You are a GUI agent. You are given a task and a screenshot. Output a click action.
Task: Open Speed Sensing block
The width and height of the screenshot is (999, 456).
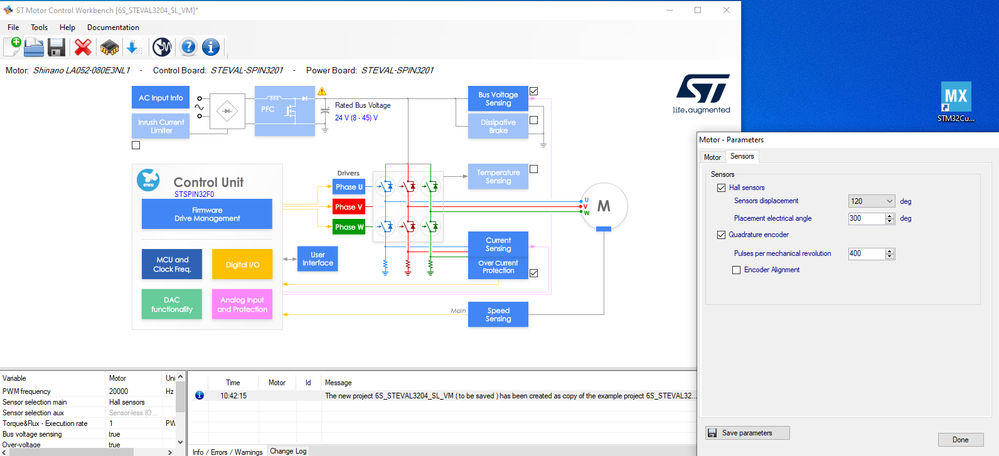pyautogui.click(x=498, y=314)
